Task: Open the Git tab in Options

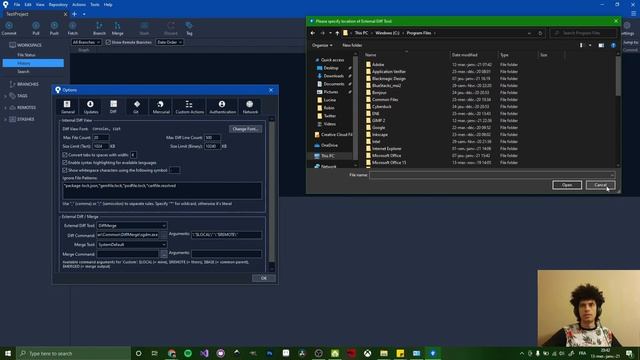Action: tap(136, 107)
